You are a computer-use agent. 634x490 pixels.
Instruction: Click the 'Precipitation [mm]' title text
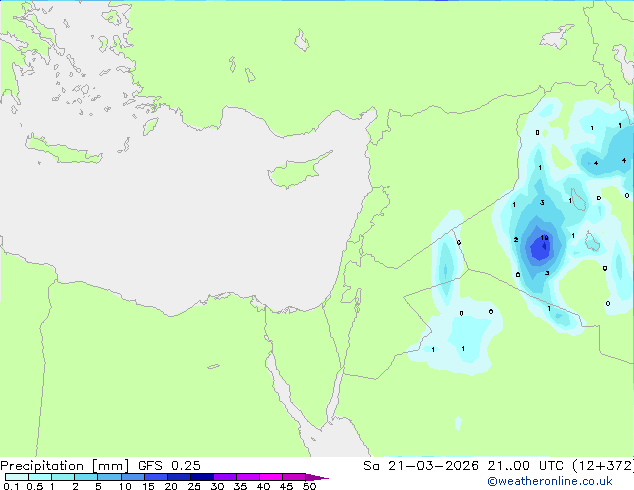tap(65, 466)
